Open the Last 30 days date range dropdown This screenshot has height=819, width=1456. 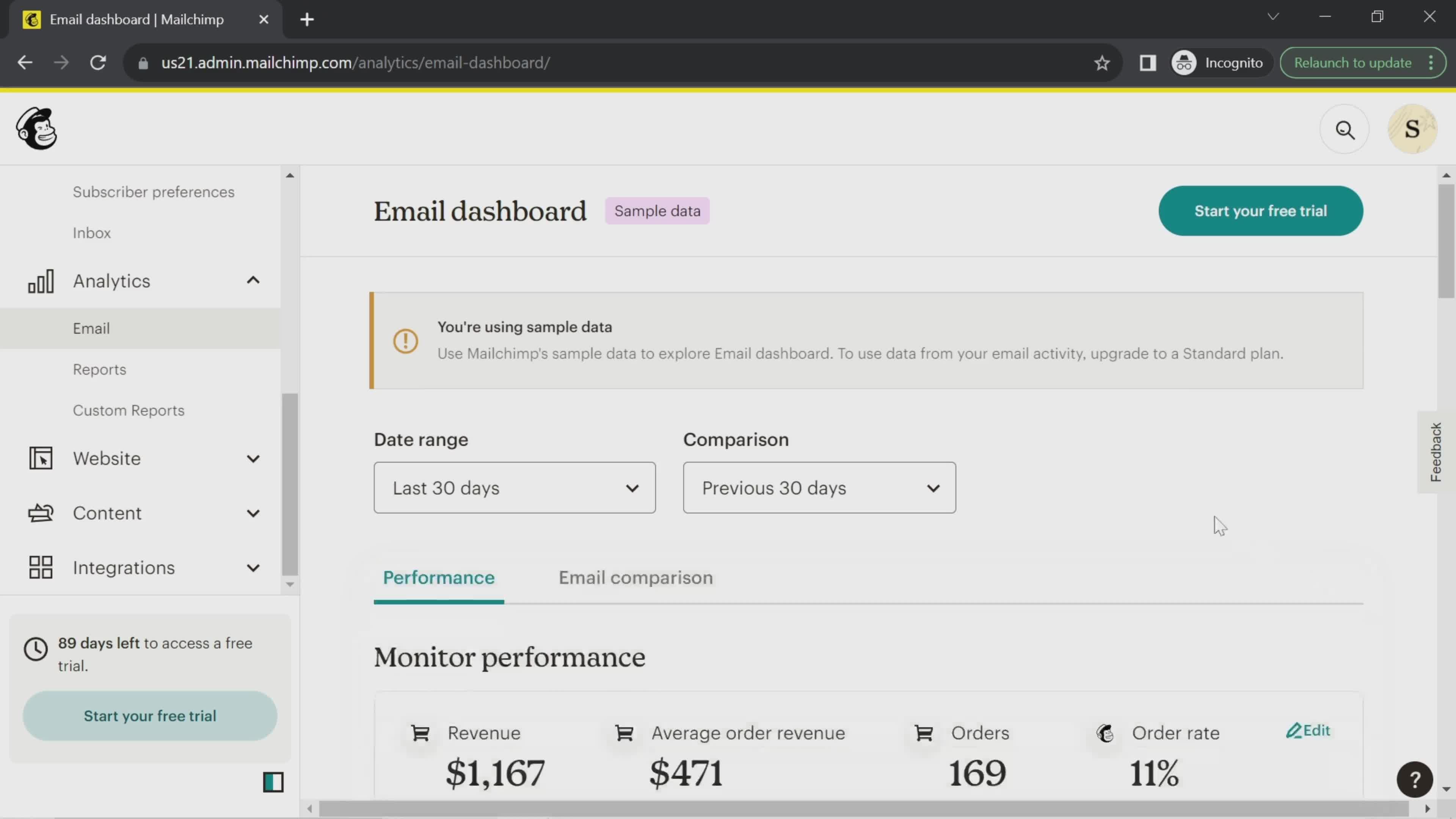pyautogui.click(x=513, y=487)
